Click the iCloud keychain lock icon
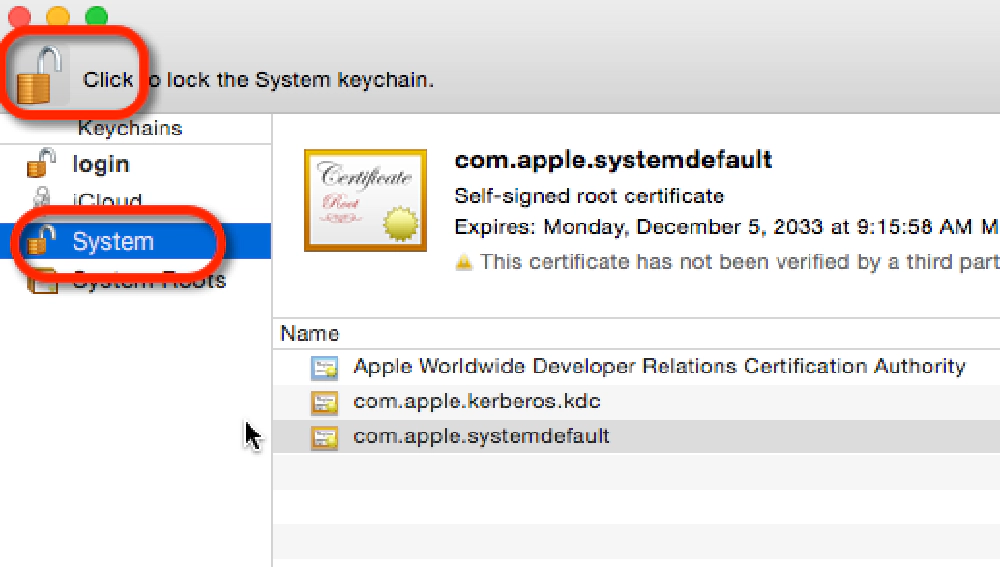The image size is (1000, 567). pyautogui.click(x=42, y=200)
